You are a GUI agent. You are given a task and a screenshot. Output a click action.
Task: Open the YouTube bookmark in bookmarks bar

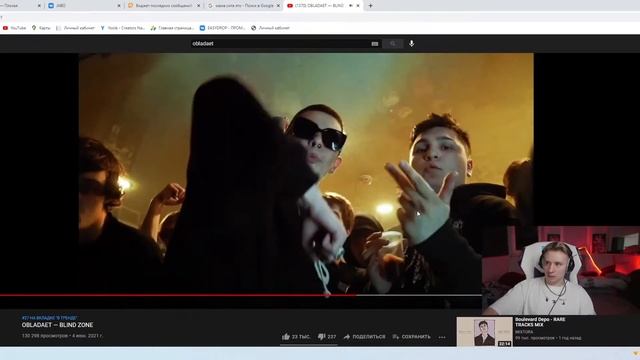click(x=14, y=28)
